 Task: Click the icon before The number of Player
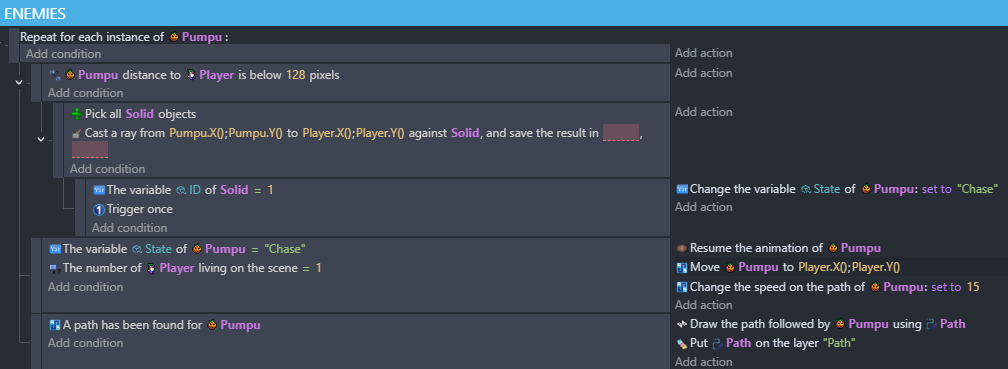click(55, 268)
